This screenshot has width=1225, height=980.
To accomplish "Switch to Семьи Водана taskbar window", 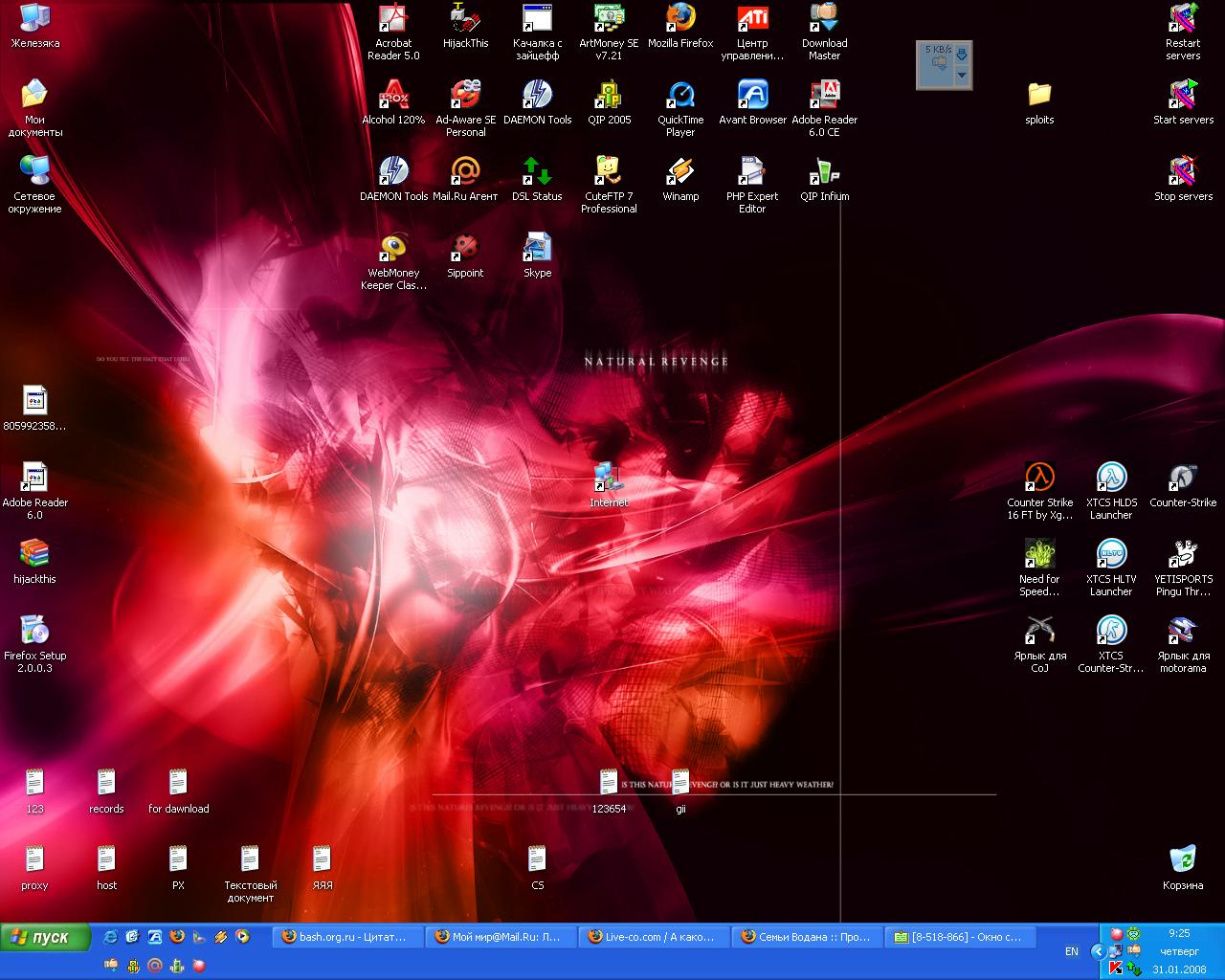I will [806, 937].
